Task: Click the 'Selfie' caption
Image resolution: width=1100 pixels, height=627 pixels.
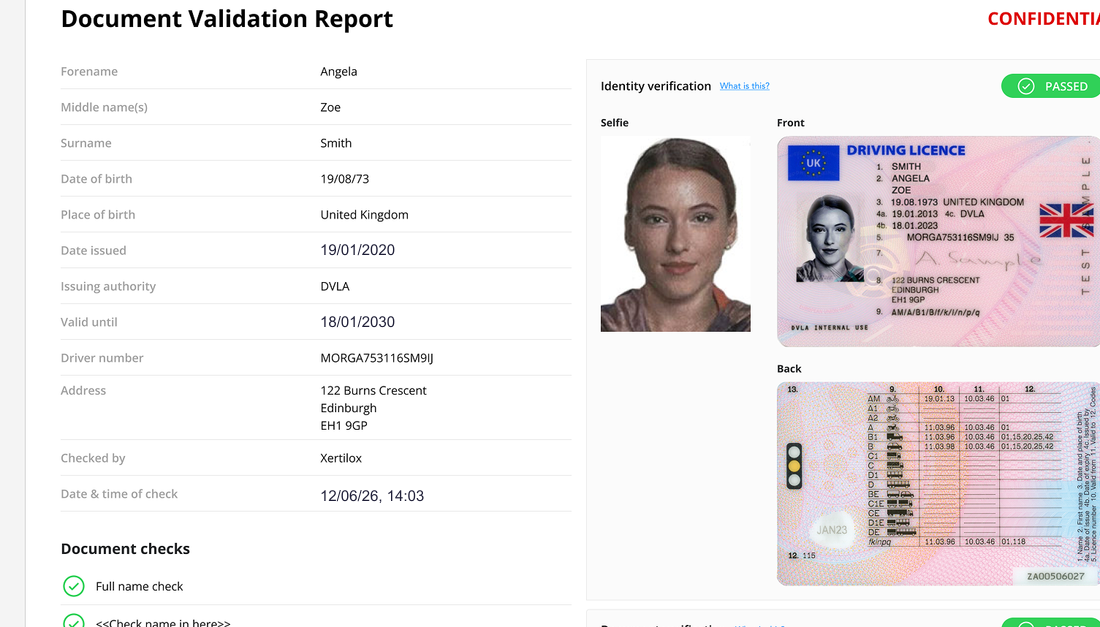Action: pyautogui.click(x=615, y=123)
